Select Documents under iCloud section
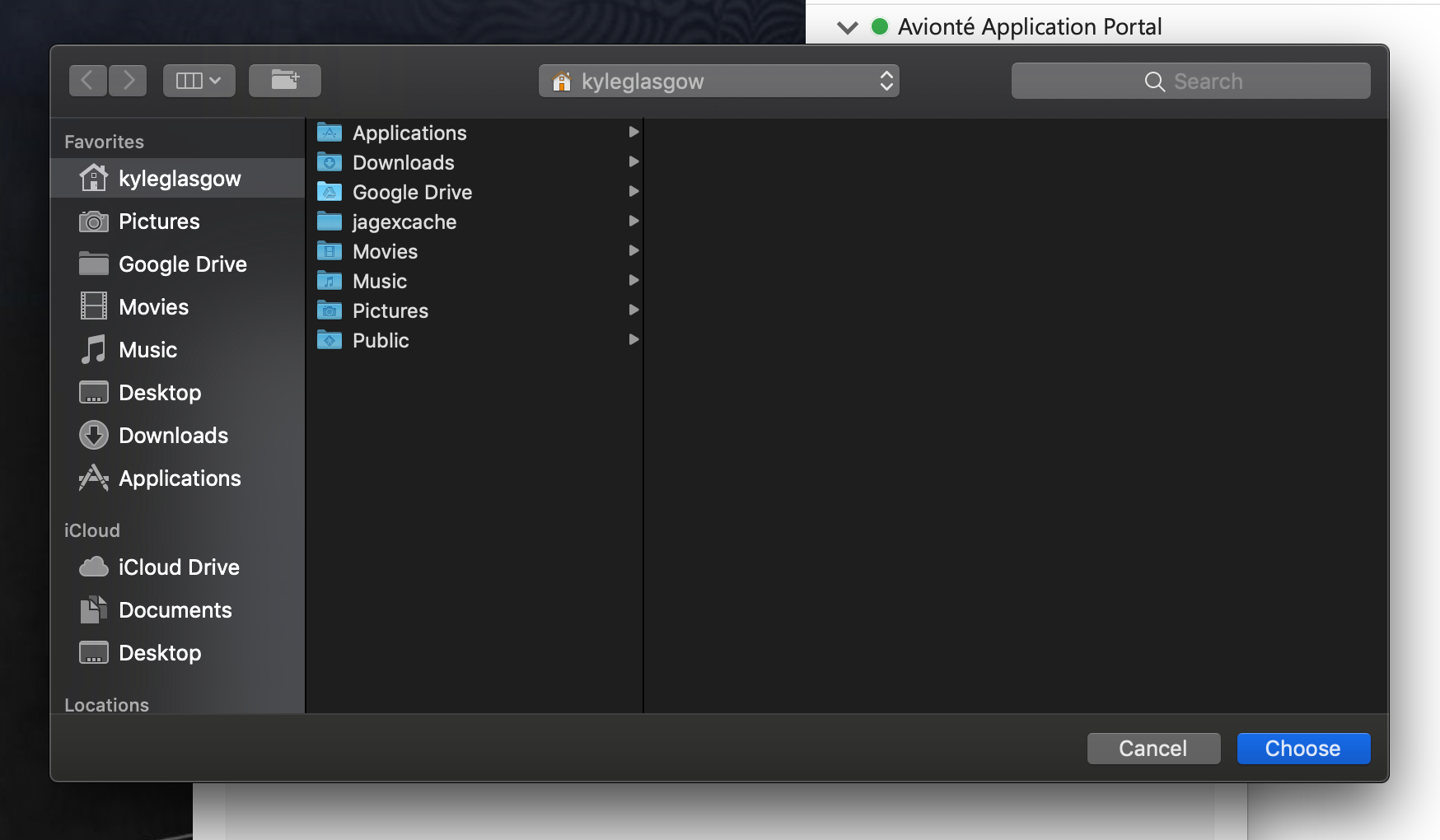 tap(175, 610)
